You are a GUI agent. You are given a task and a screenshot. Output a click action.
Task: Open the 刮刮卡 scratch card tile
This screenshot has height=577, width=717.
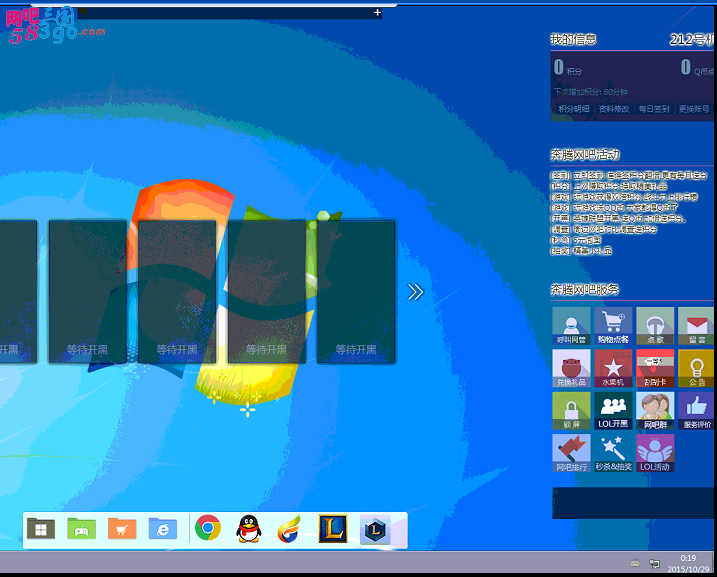655,369
